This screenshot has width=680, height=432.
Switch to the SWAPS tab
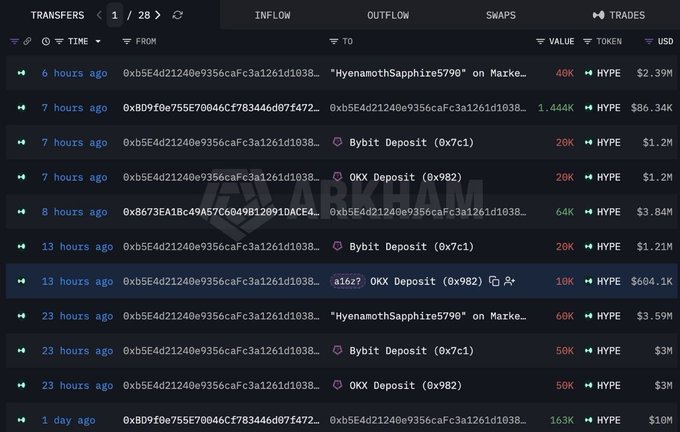click(500, 15)
